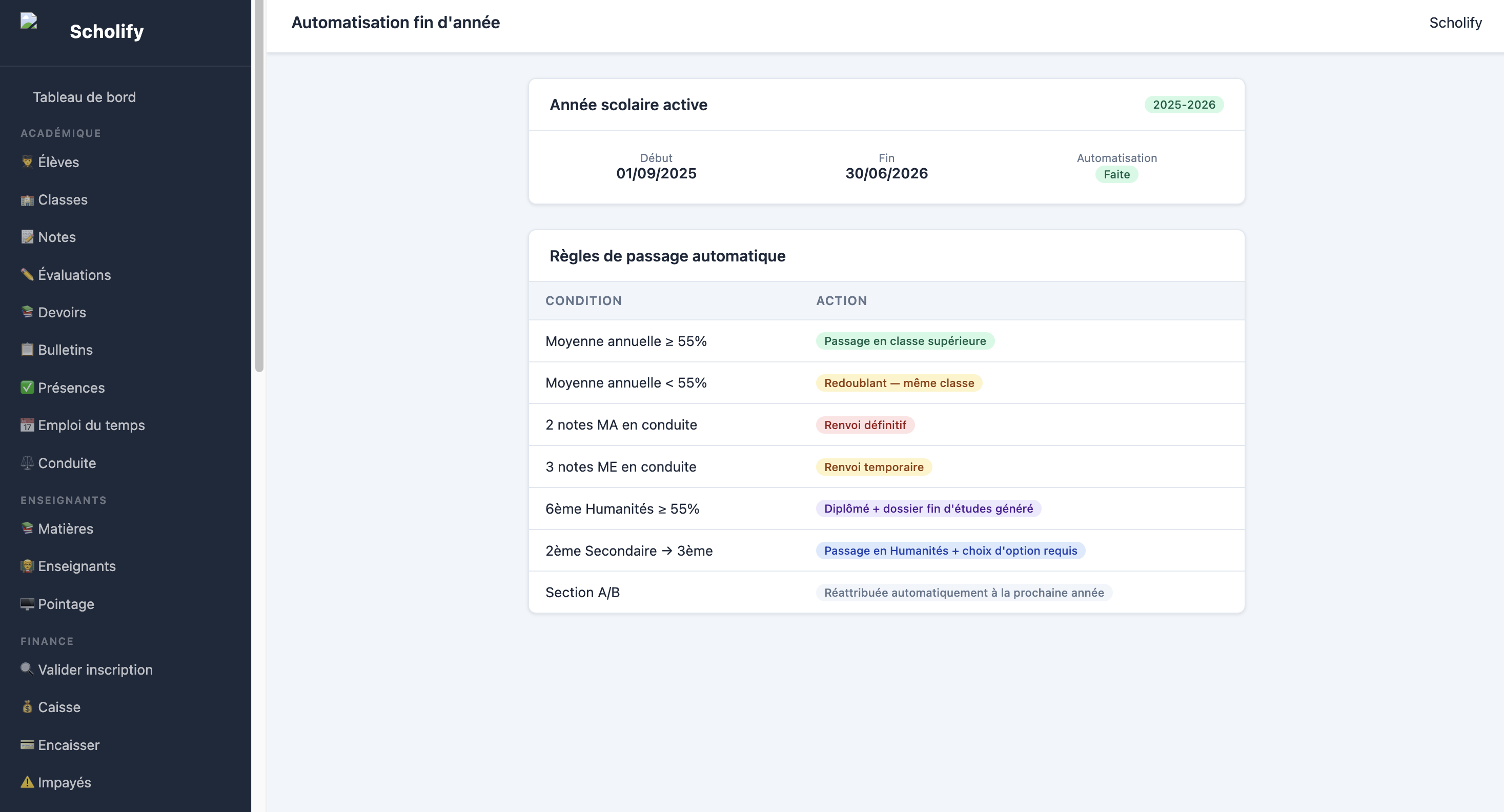Click the Redoublant — même classe badge
1504x812 pixels.
pos(899,383)
